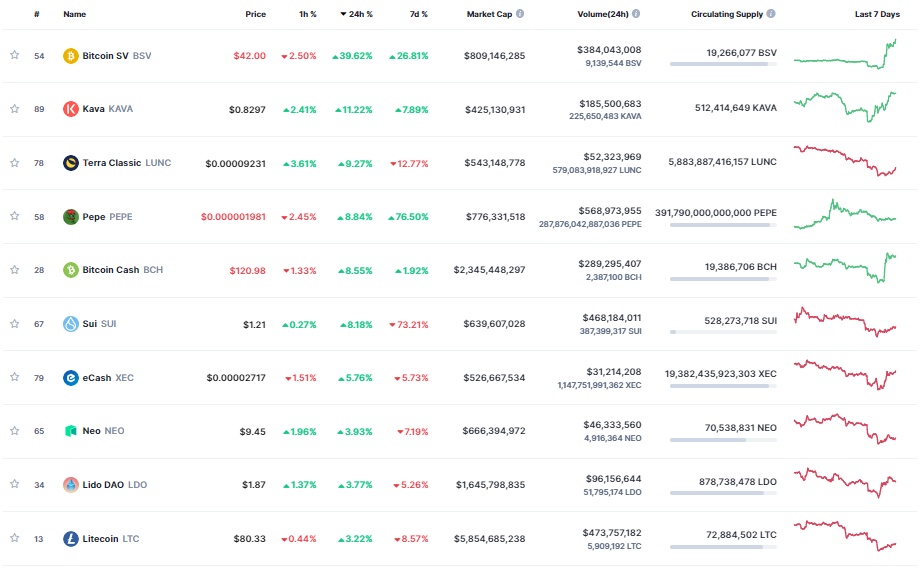Open Litecoin 7-day sparkline chart
Screen dimensions: 920x570
[845, 535]
